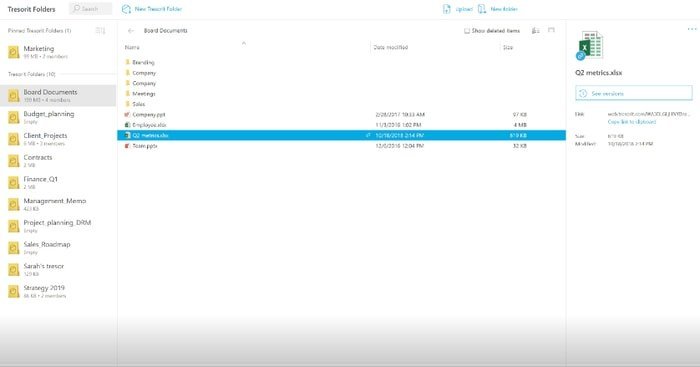Open the Sales_Roadmap tresor

[x=58, y=248]
